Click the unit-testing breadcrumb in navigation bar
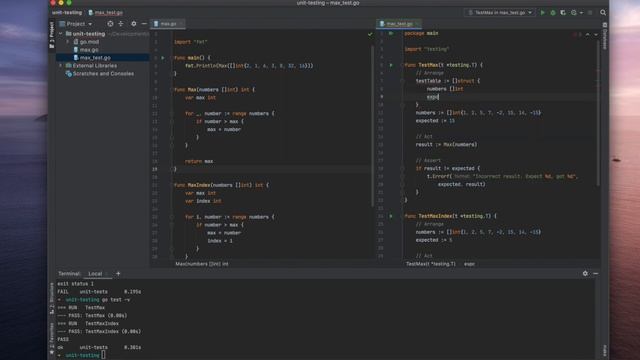The height and width of the screenshot is (360, 640). 67,13
